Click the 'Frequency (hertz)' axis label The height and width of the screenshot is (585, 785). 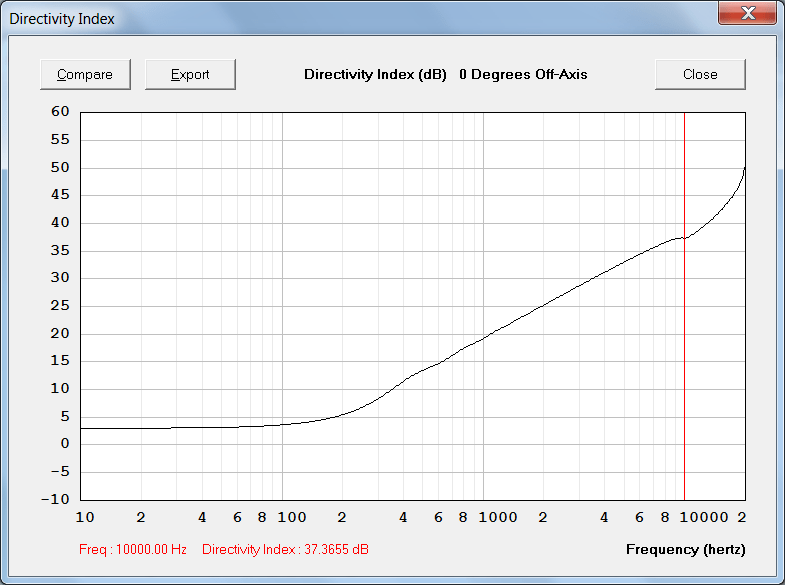(x=685, y=549)
